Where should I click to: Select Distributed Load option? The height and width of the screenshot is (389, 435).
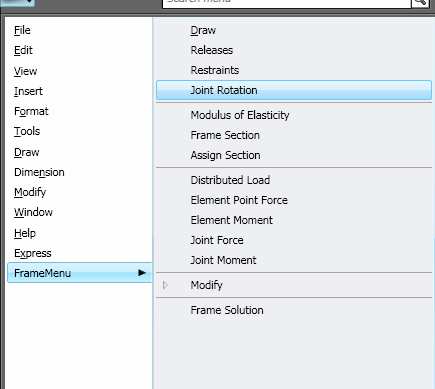coord(230,180)
